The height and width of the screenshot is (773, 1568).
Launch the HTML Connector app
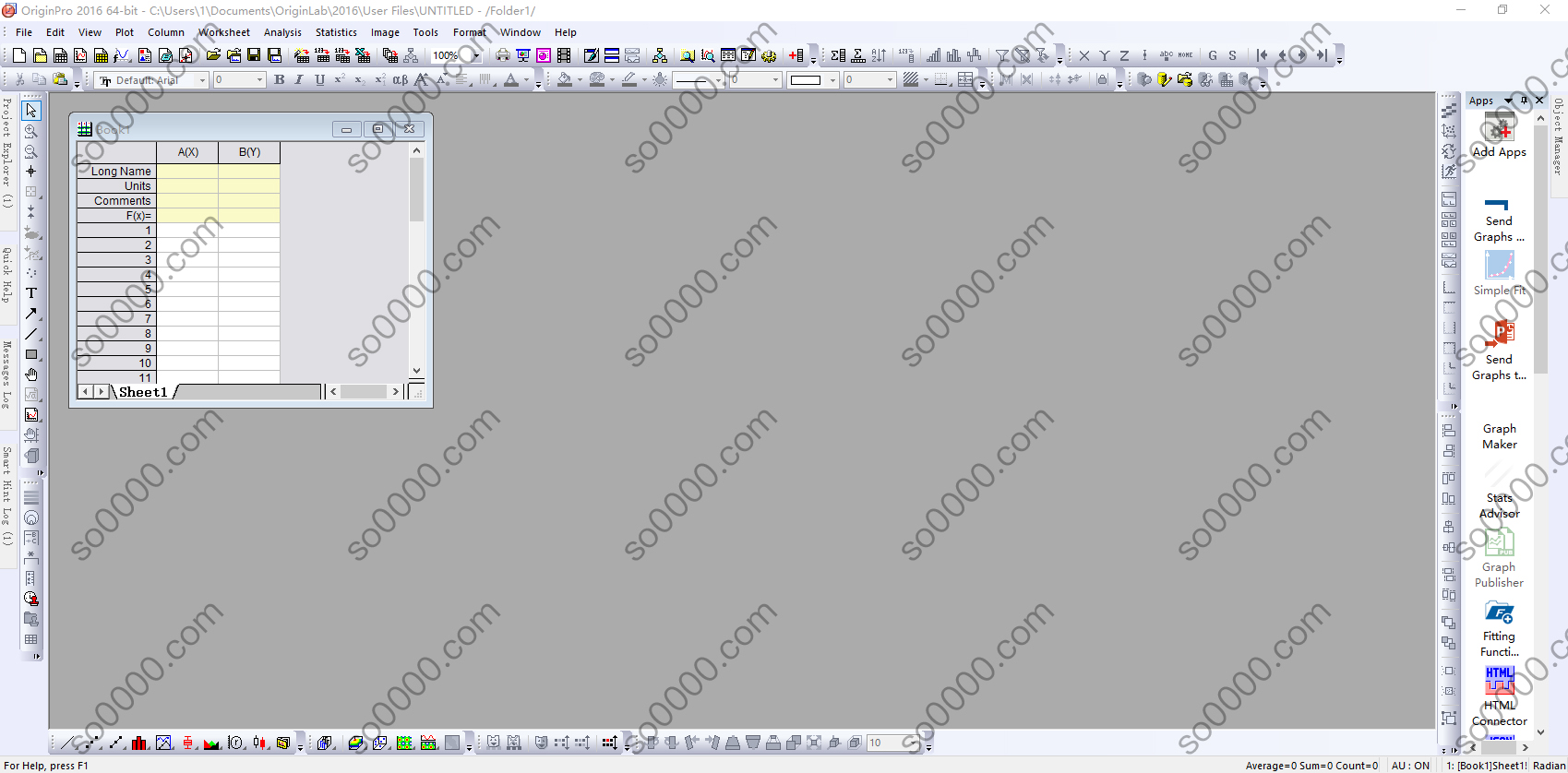pyautogui.click(x=1499, y=696)
